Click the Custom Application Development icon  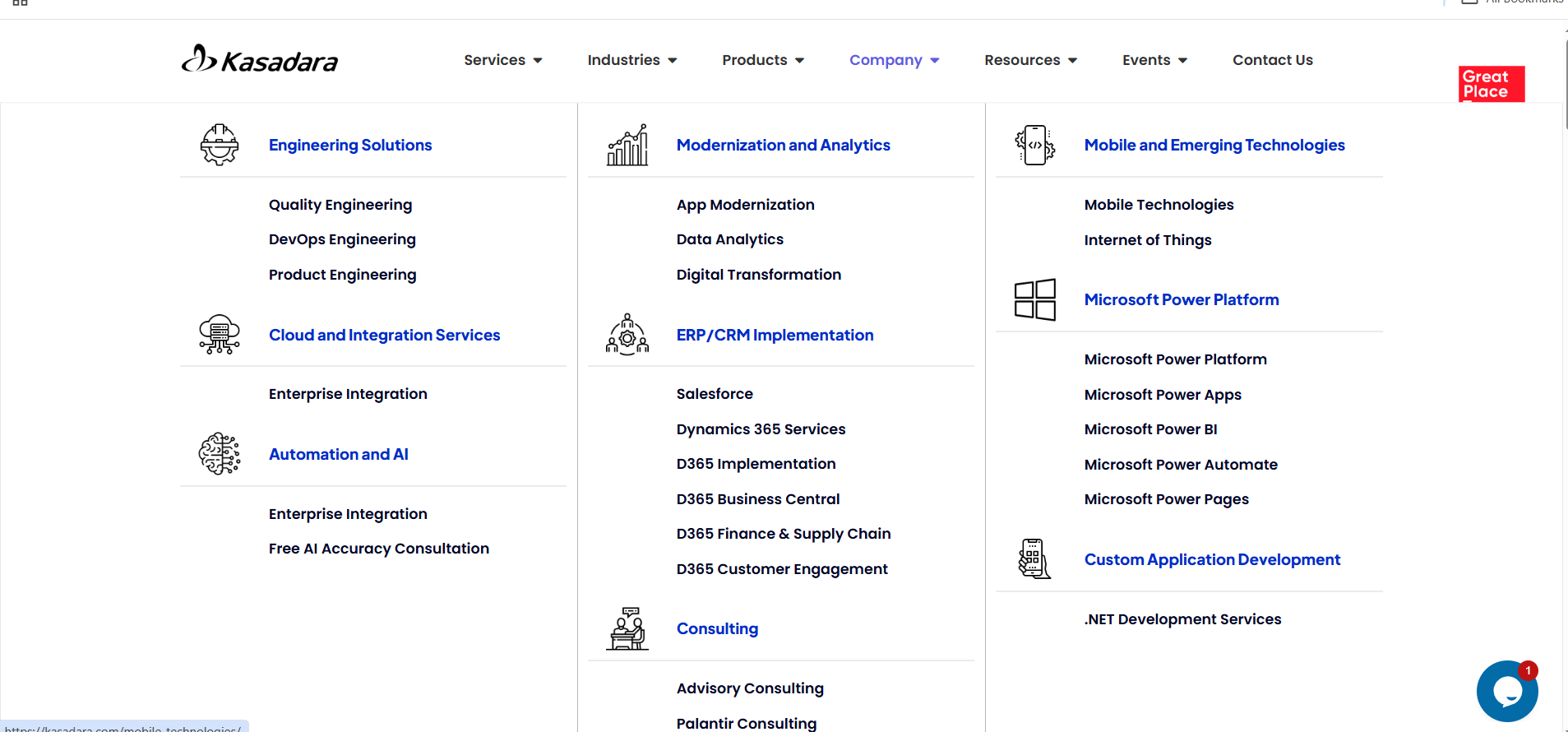pos(1034,559)
